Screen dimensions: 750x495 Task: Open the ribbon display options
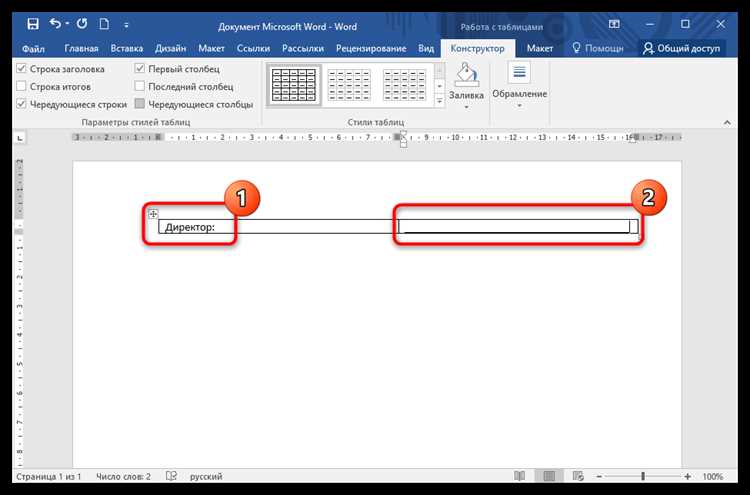[x=614, y=24]
